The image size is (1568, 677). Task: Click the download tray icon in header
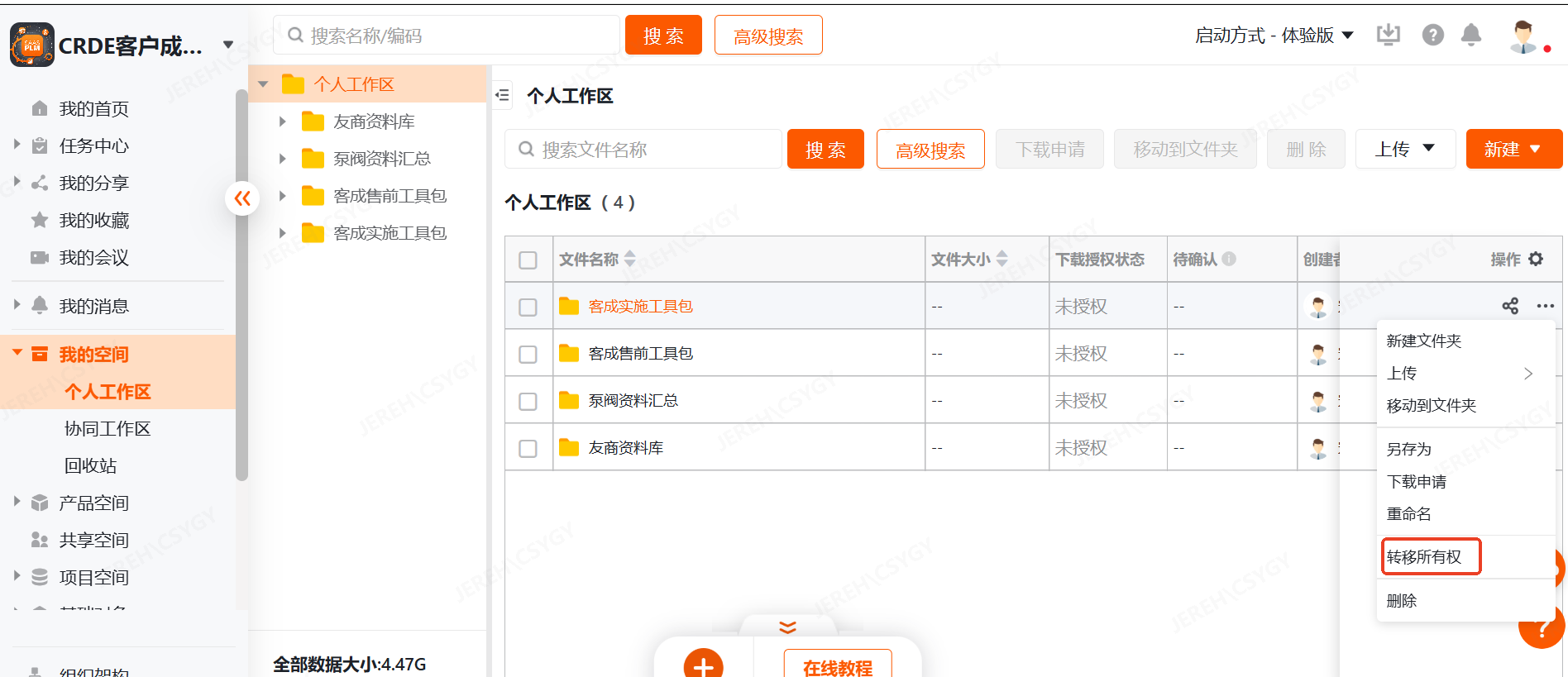coord(1388,35)
